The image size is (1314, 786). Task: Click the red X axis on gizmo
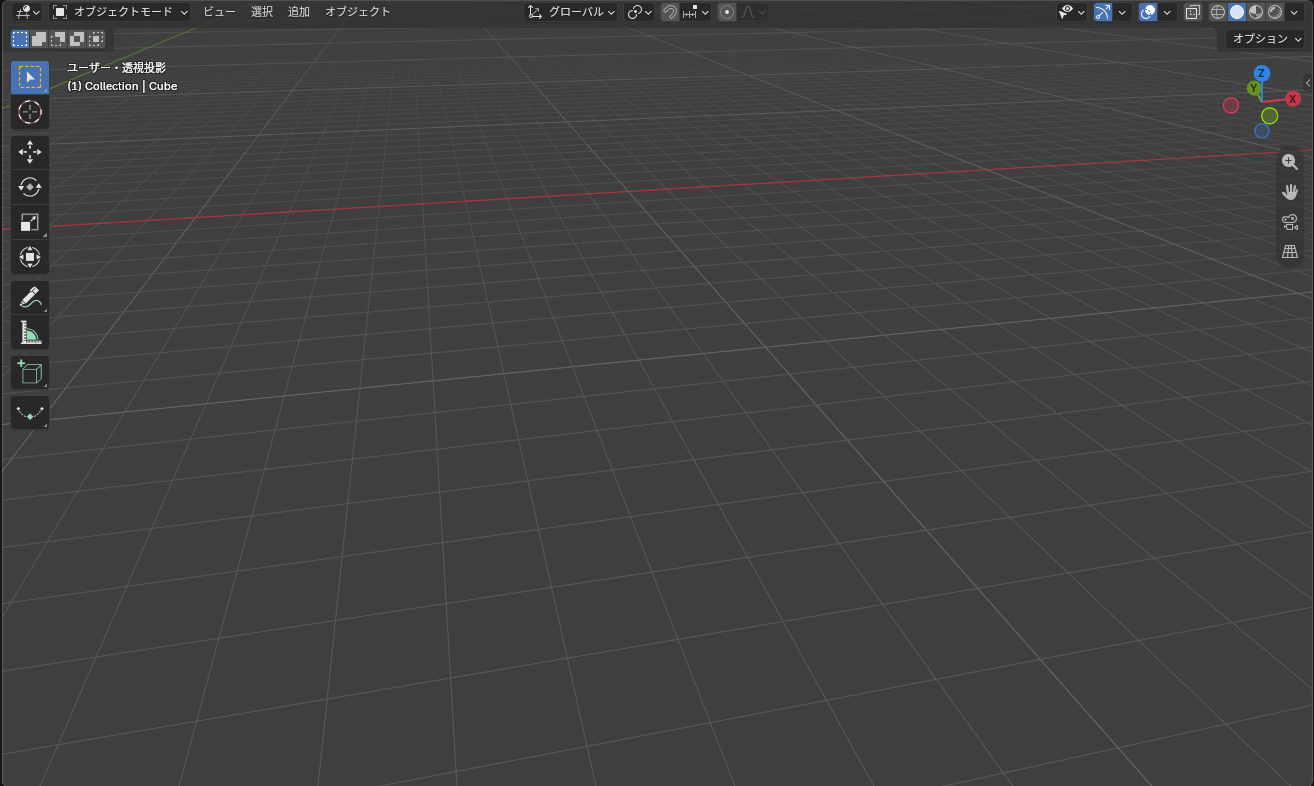click(x=1293, y=99)
